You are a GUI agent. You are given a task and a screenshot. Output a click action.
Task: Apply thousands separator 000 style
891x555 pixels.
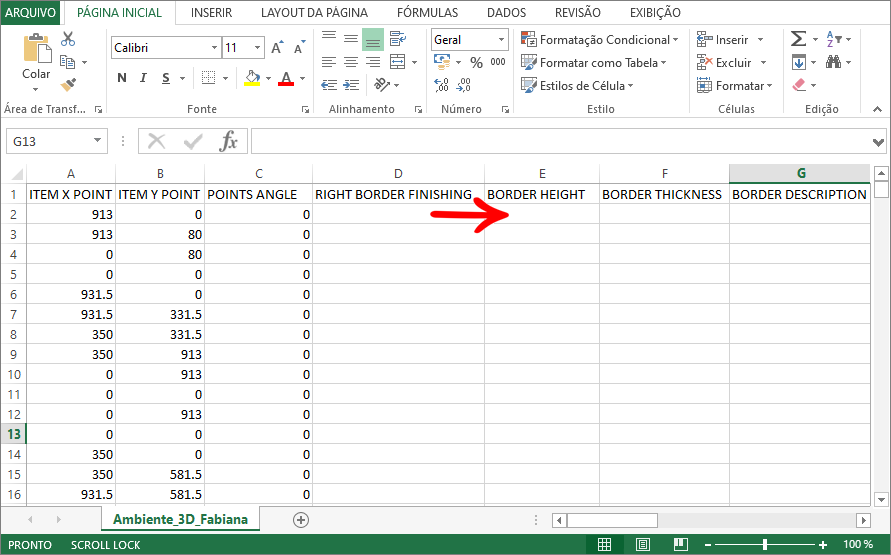point(498,62)
